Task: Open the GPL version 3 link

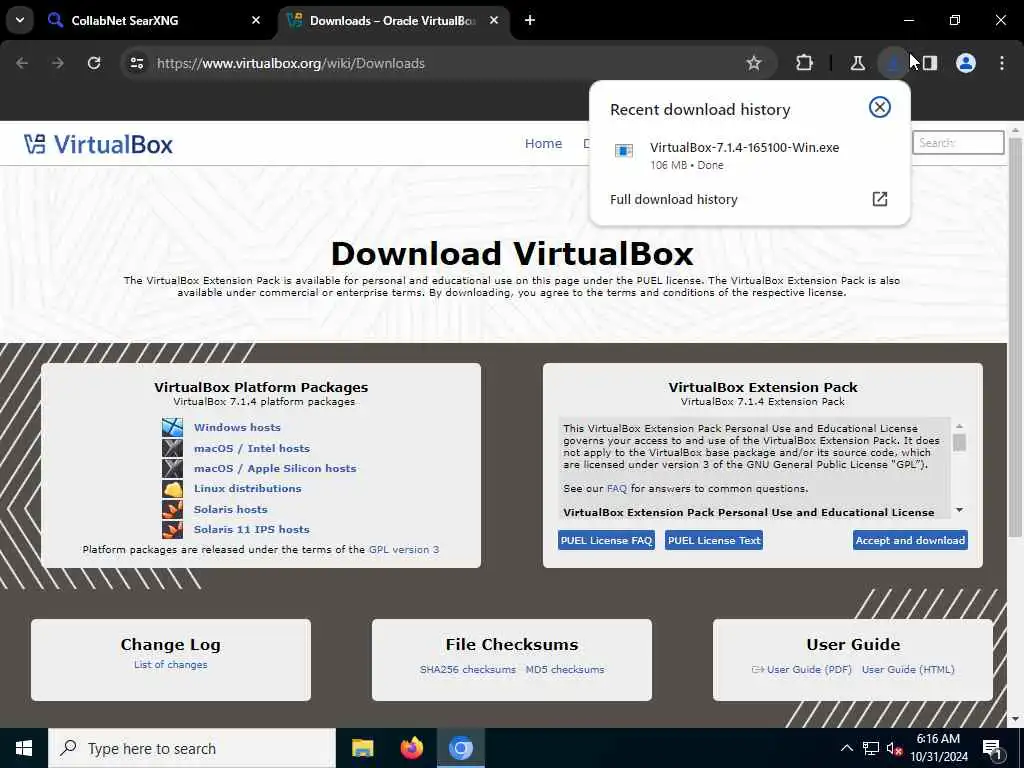Action: pyautogui.click(x=404, y=550)
